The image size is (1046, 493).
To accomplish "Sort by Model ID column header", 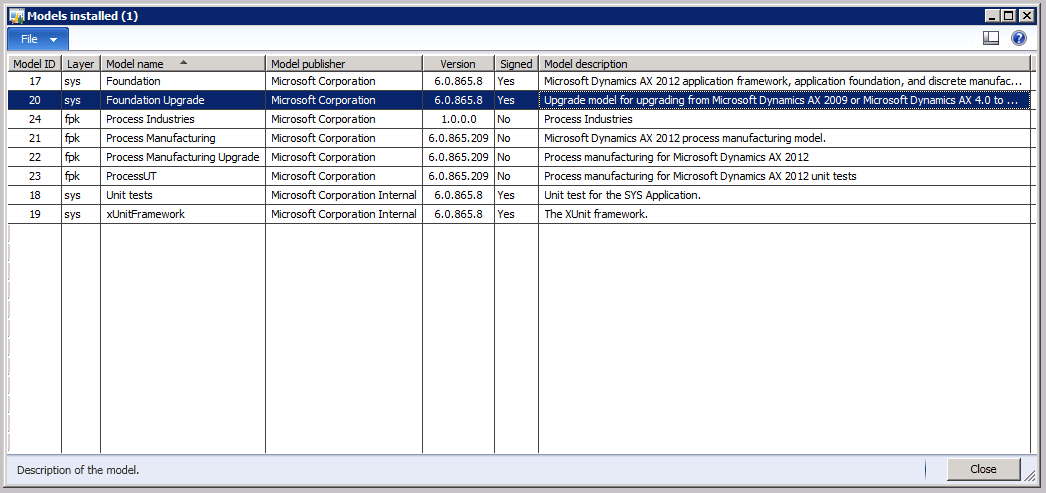I will point(35,64).
